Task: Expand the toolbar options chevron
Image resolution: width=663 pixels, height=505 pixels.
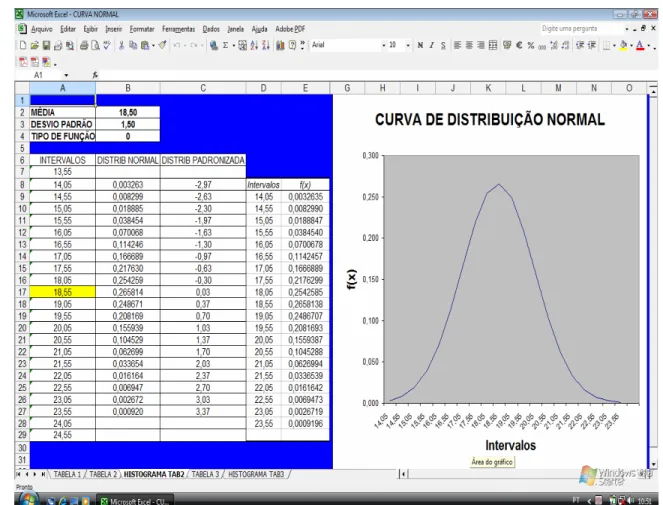Action: 302,45
